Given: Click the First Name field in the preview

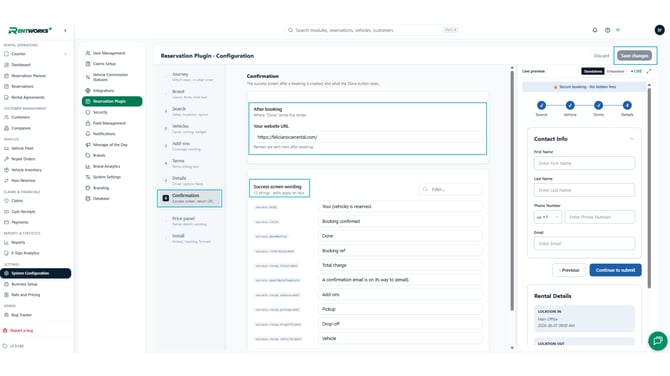Looking at the screenshot, I should click(x=584, y=163).
